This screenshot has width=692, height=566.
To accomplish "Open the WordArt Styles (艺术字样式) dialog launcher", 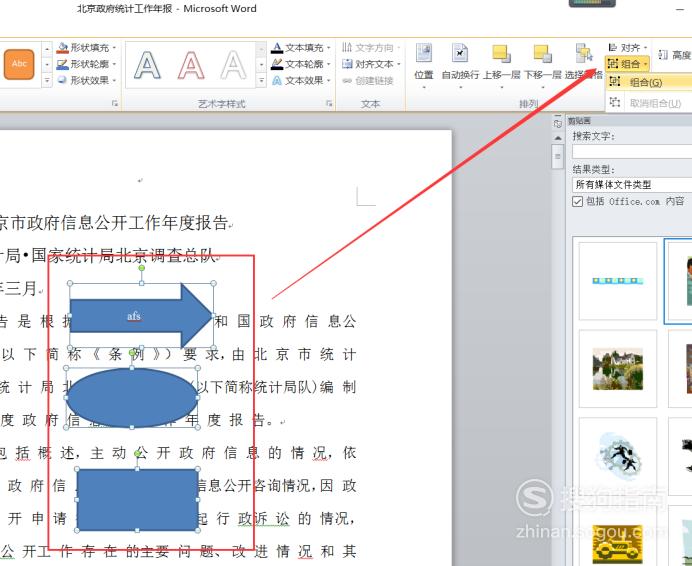I will pyautogui.click(x=329, y=103).
